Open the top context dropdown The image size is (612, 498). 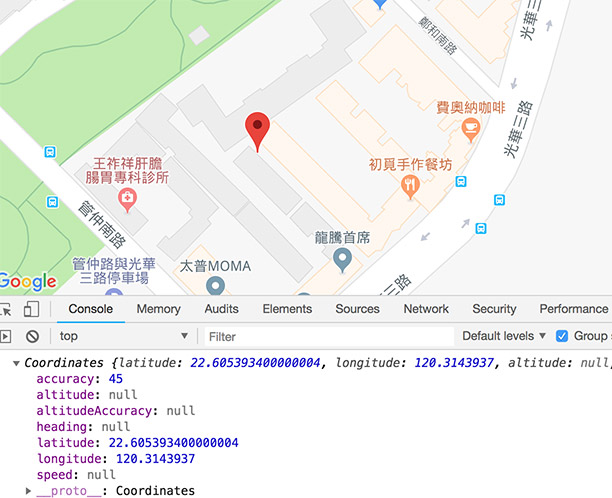tap(123, 336)
